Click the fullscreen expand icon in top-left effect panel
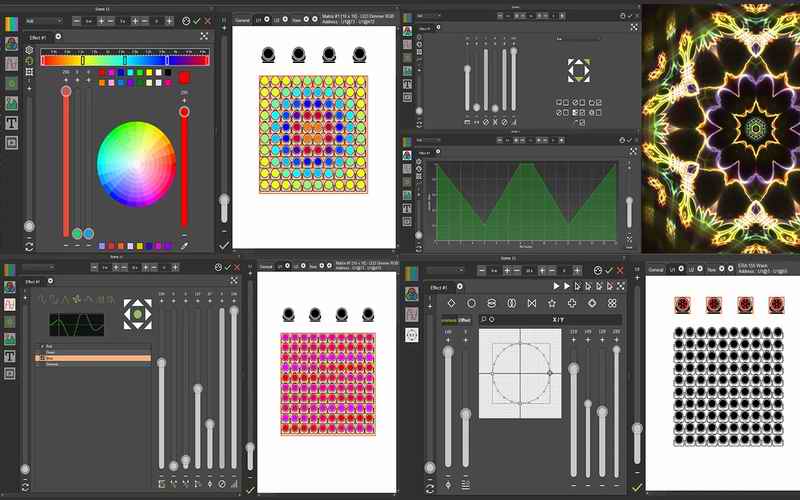 coord(204,36)
